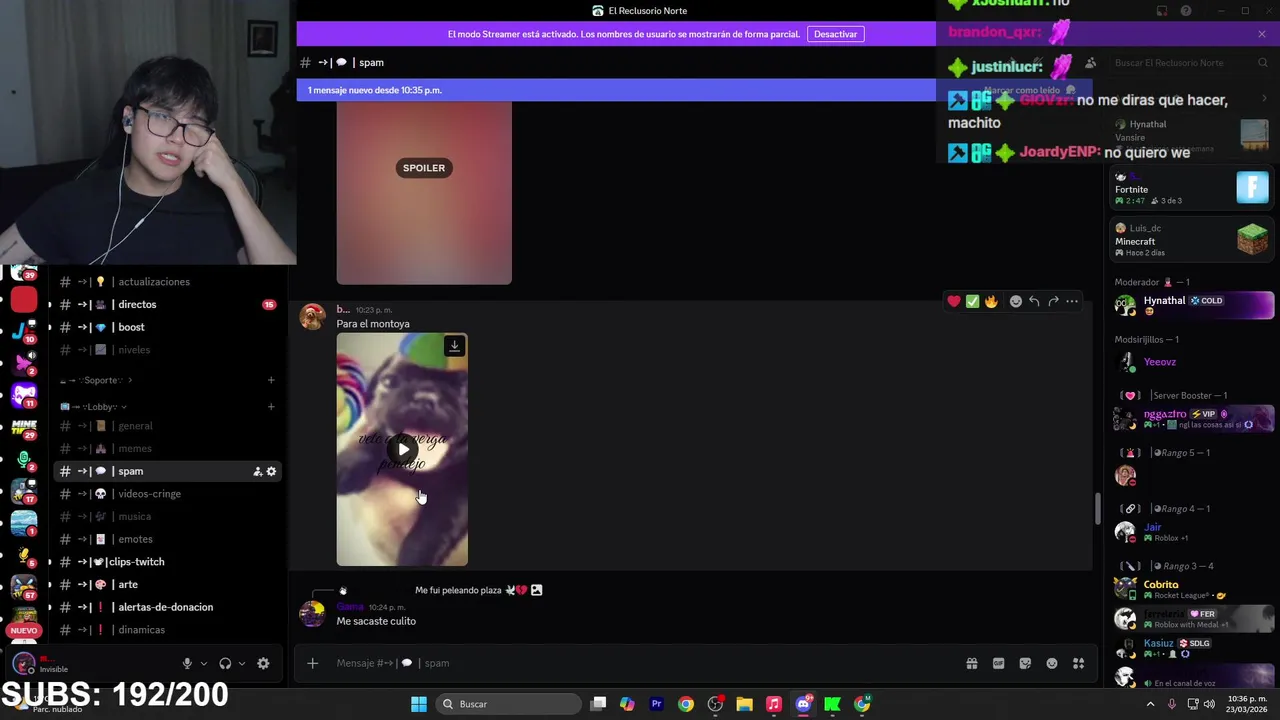Open Hynathal's member profile
This screenshot has height=720, width=1280.
click(x=1193, y=304)
